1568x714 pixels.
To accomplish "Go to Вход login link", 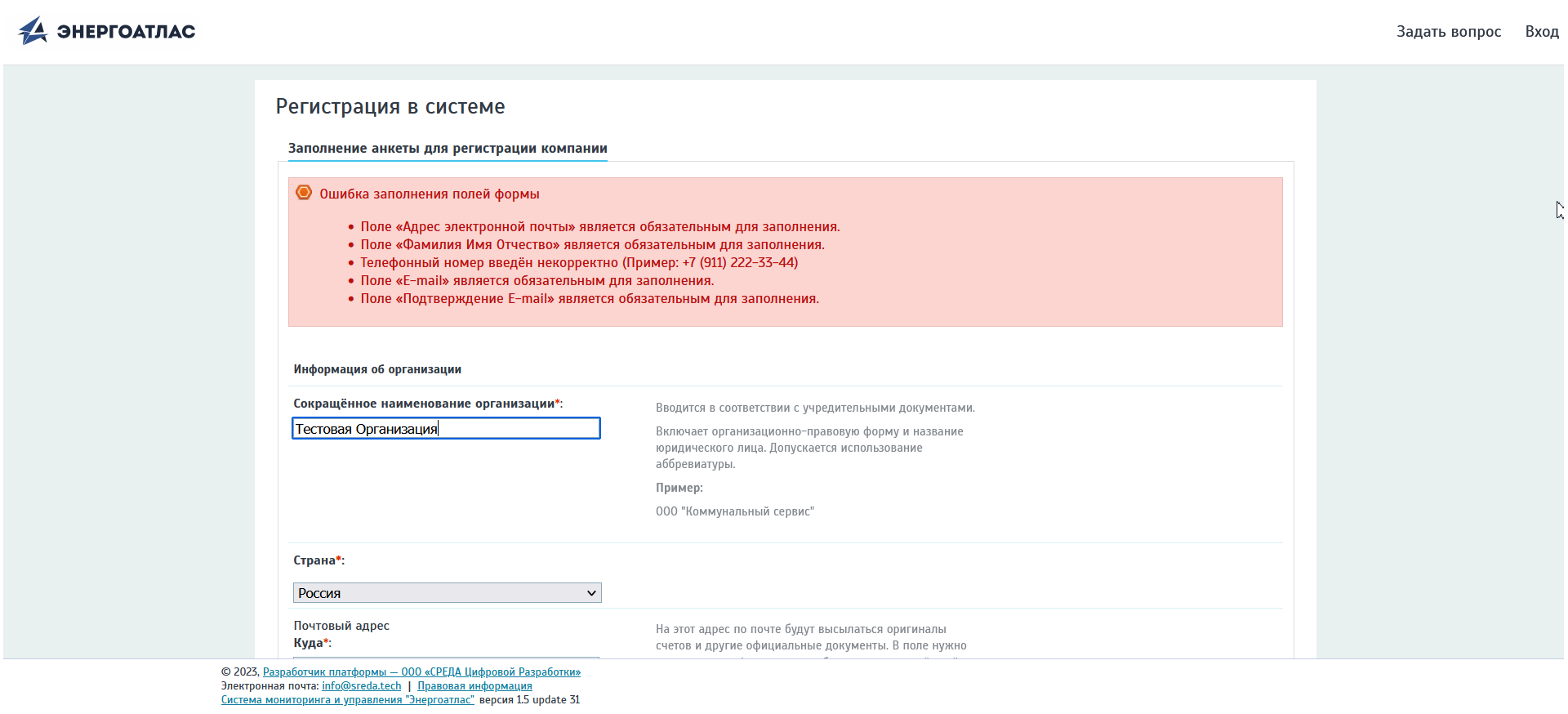I will click(1541, 32).
